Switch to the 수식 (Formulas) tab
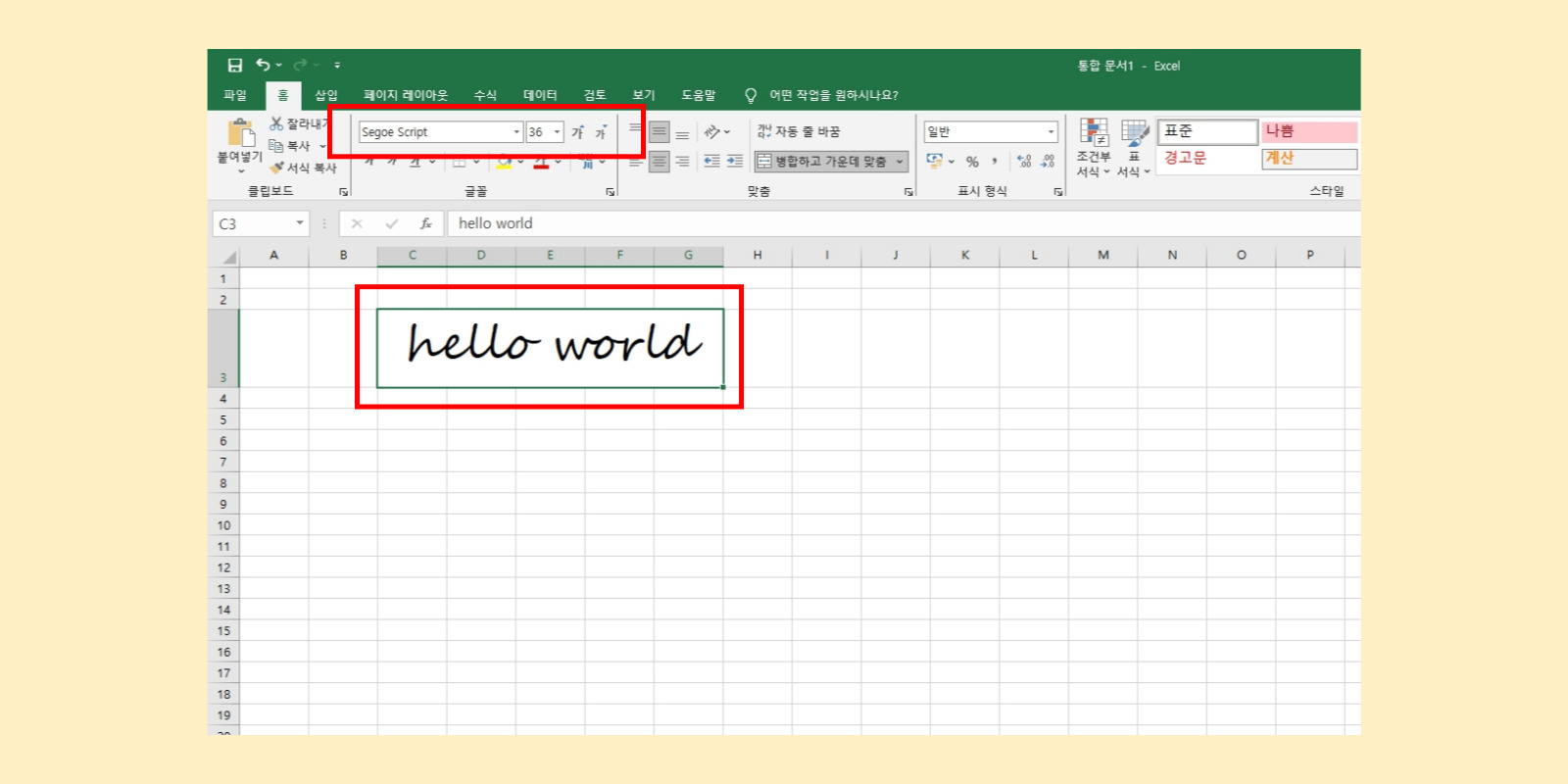1568x784 pixels. [x=485, y=95]
